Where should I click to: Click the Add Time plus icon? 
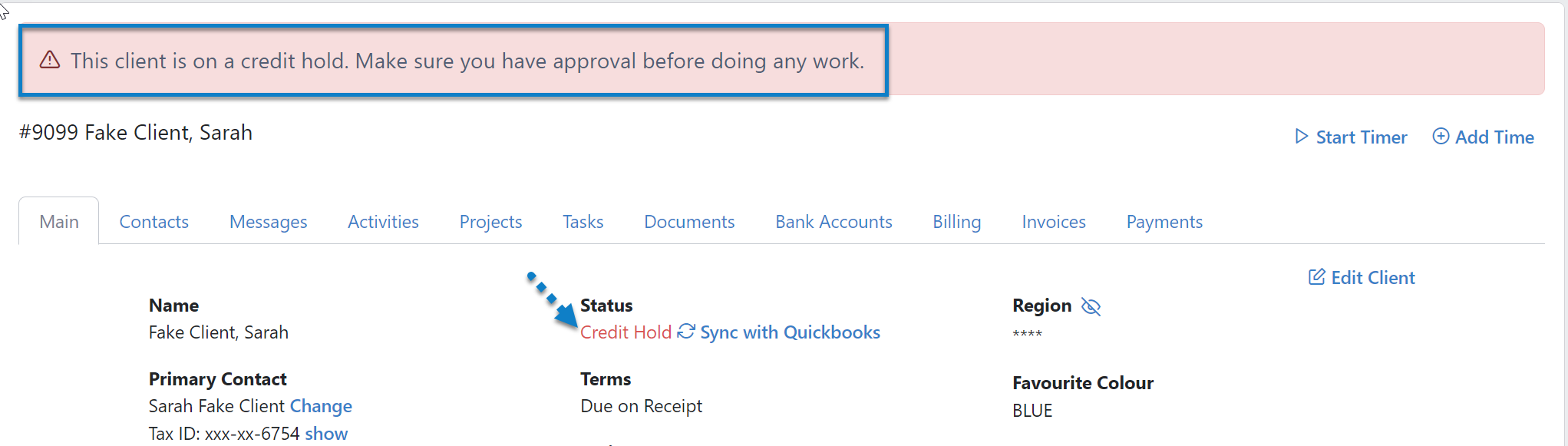pyautogui.click(x=1441, y=136)
